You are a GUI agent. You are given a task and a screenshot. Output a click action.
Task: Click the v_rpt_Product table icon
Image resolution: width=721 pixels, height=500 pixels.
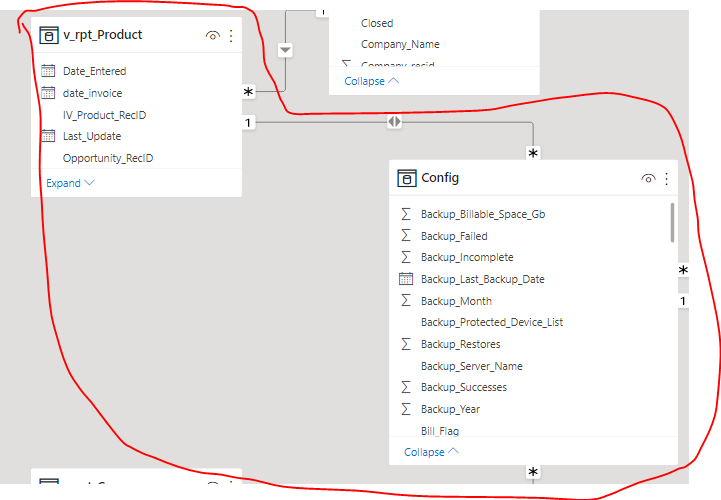click(49, 35)
